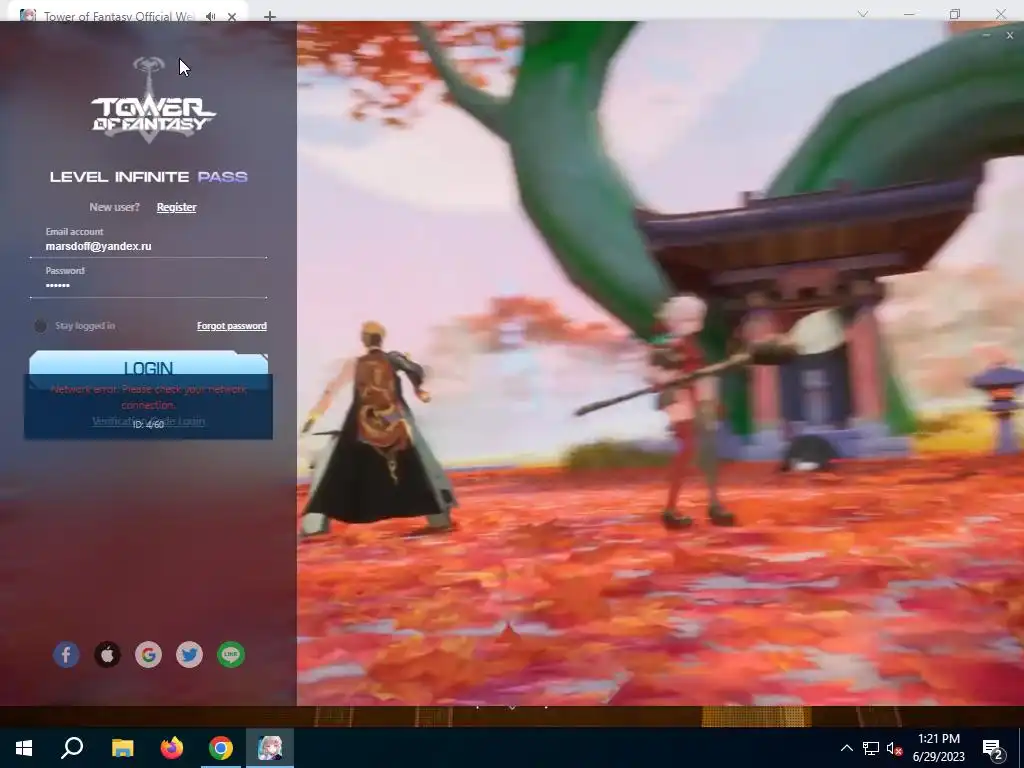Open network tray icon

[x=871, y=748]
